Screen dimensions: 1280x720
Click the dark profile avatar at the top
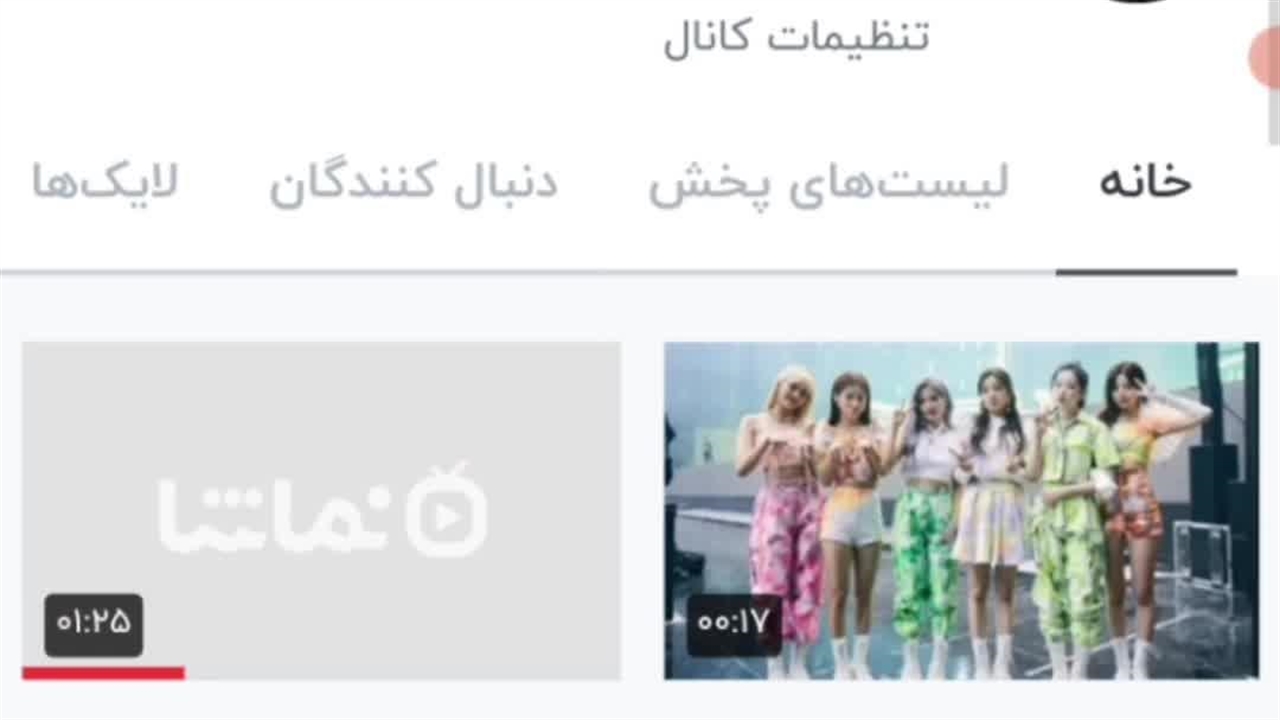[x=1138, y=2]
